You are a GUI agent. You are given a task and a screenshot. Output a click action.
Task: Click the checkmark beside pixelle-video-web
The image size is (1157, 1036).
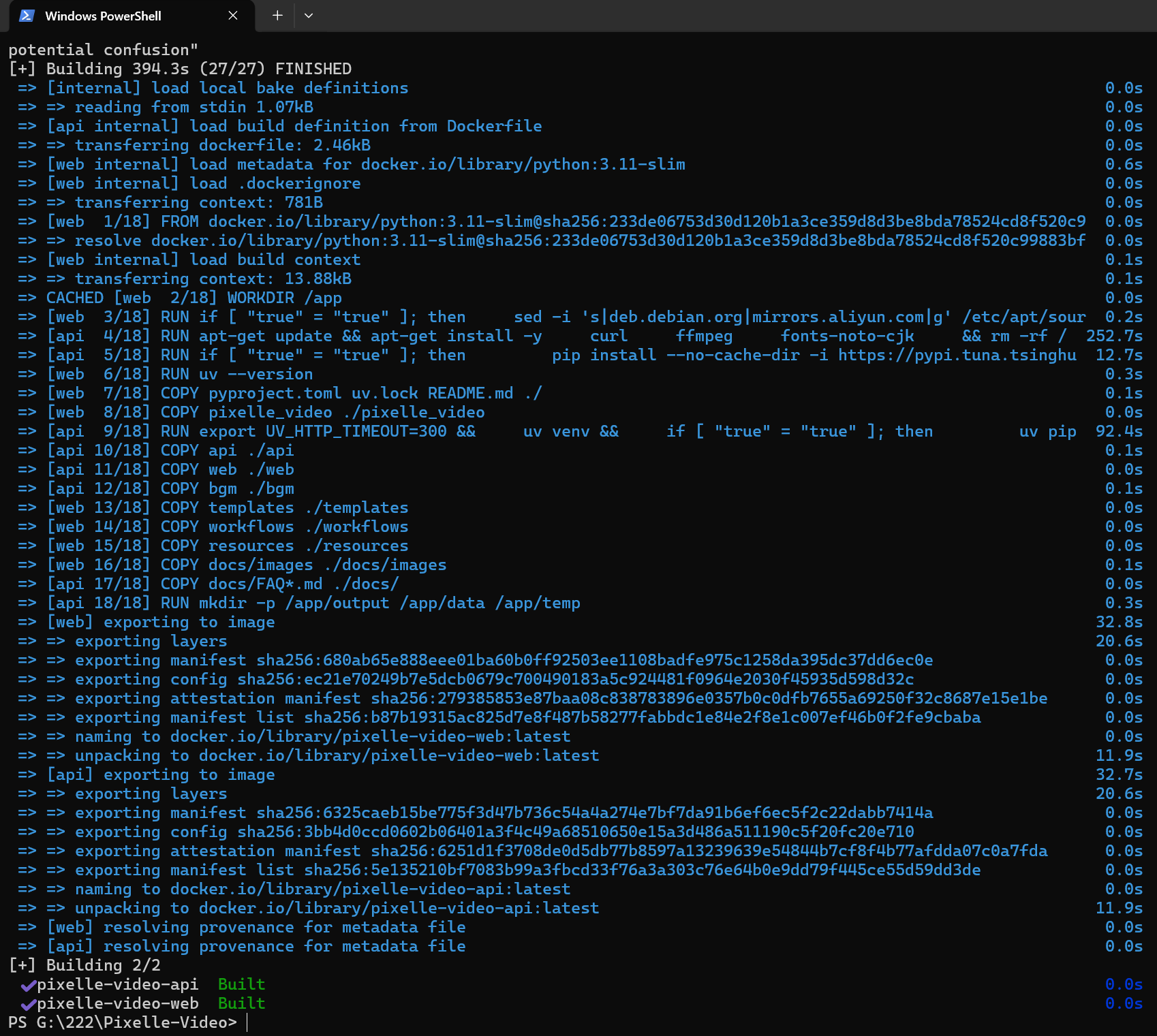pyautogui.click(x=28, y=1004)
